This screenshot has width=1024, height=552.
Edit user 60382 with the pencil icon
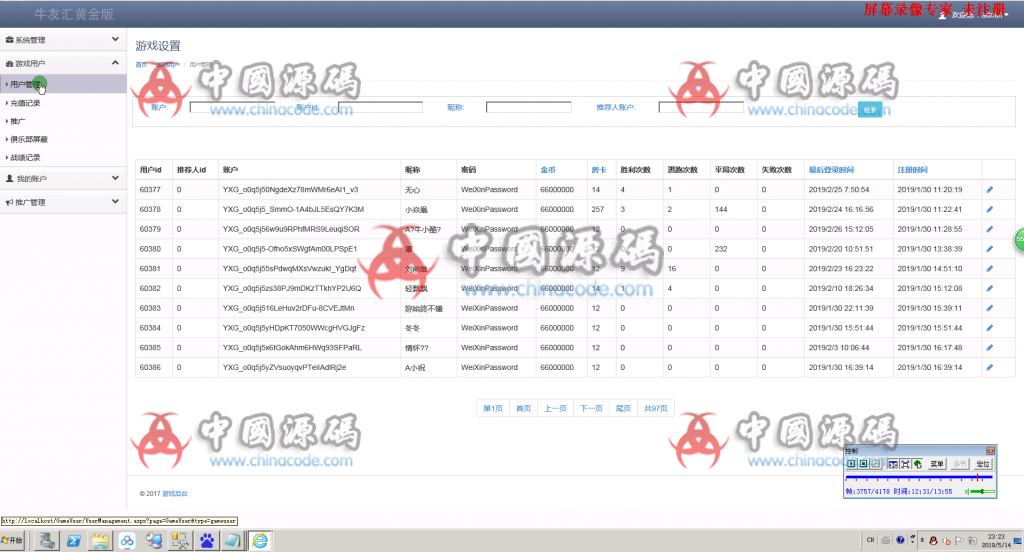(x=989, y=288)
